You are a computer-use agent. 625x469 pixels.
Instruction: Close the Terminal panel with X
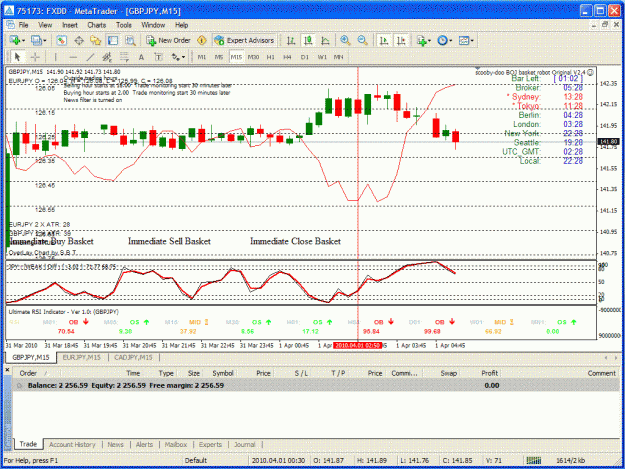(7, 370)
